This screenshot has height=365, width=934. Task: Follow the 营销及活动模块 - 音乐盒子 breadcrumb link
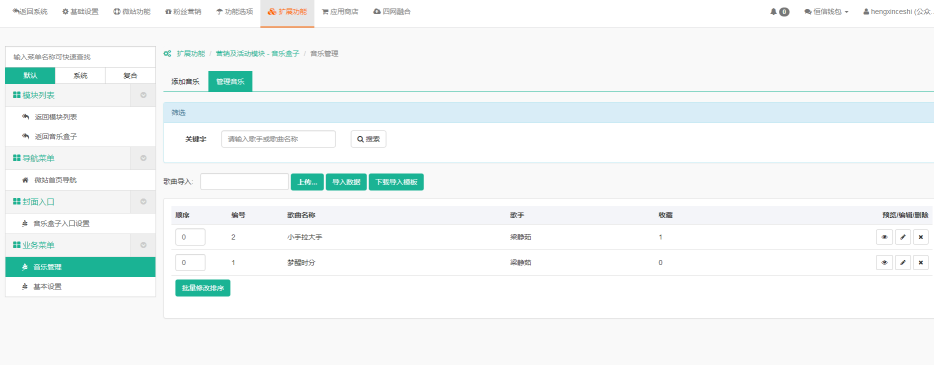click(x=257, y=54)
